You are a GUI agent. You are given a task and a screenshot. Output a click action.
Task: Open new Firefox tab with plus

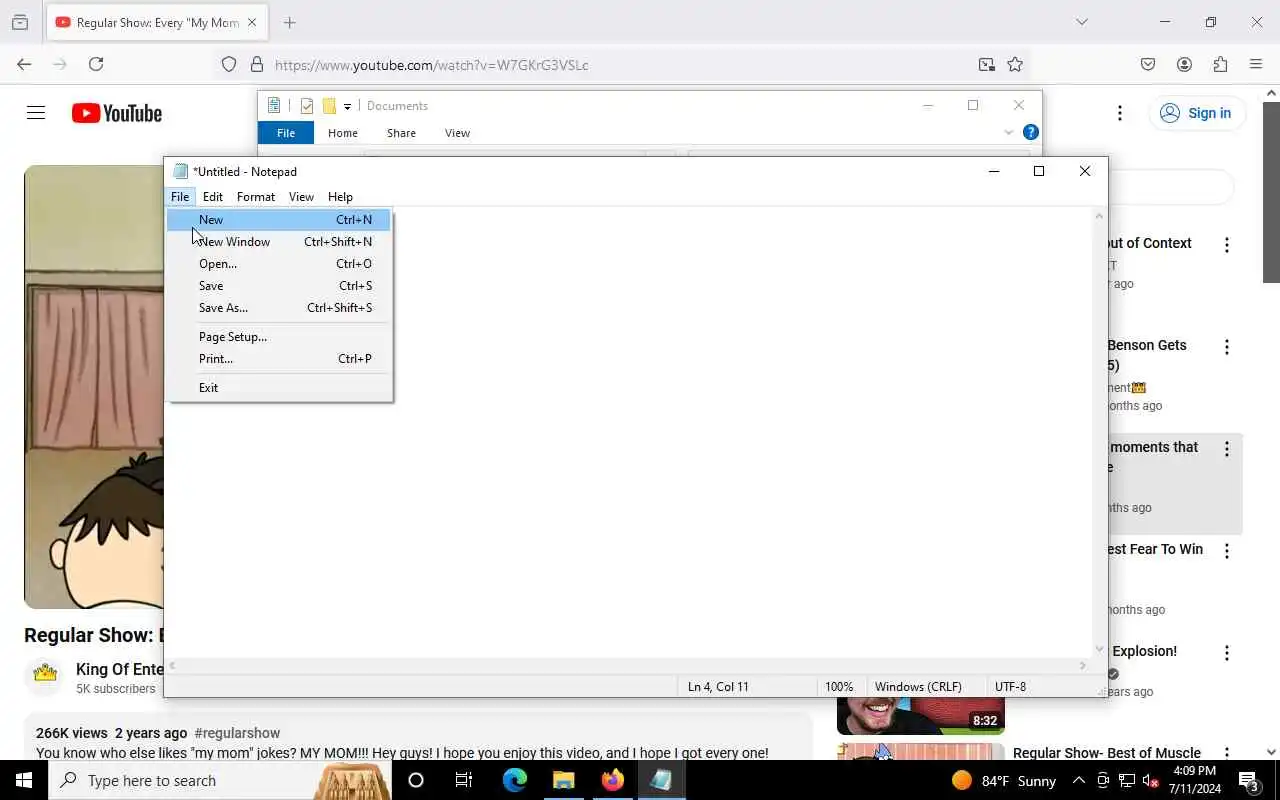(290, 22)
